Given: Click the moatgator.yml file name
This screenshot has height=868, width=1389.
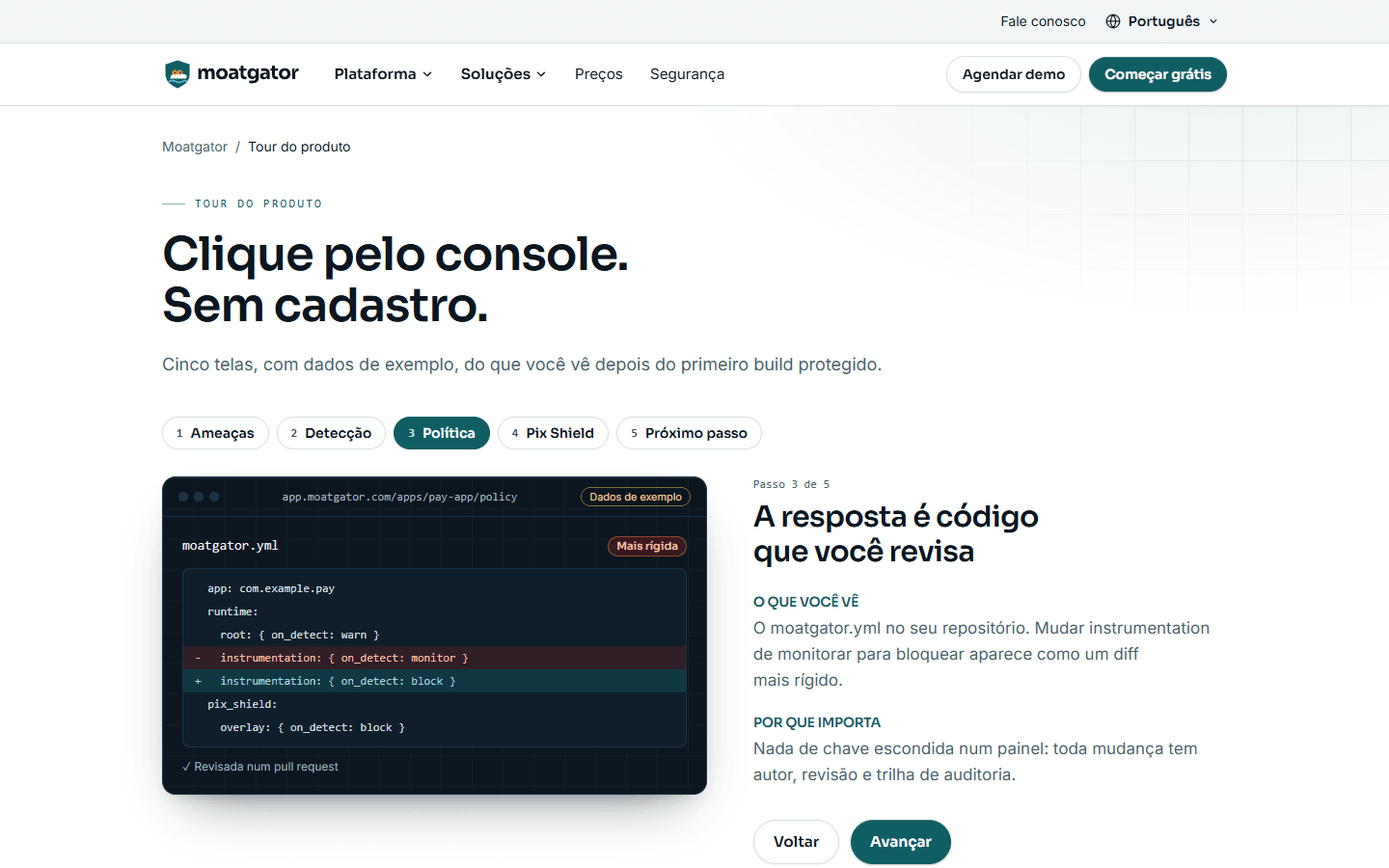Looking at the screenshot, I should tap(231, 546).
